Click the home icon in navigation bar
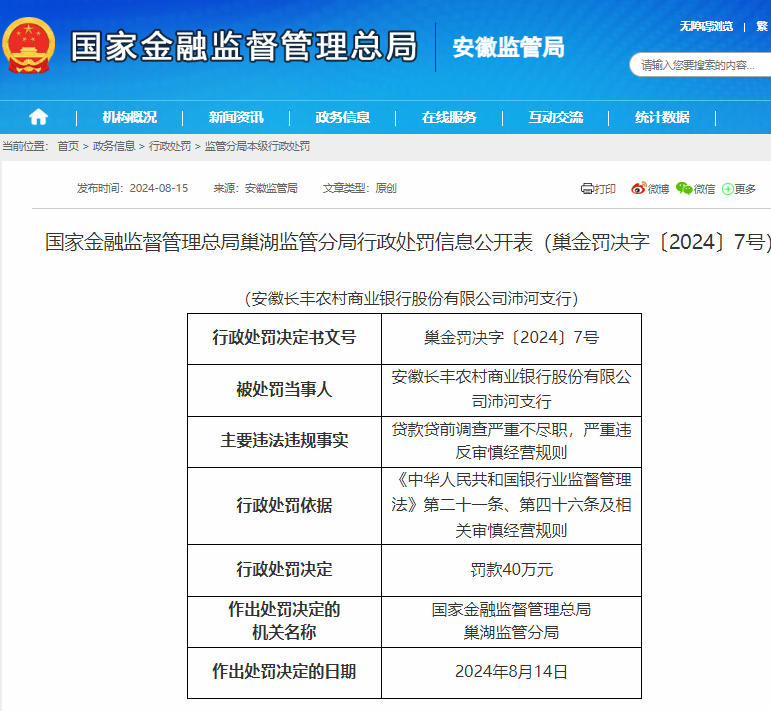Image resolution: width=771 pixels, height=711 pixels. 38,117
